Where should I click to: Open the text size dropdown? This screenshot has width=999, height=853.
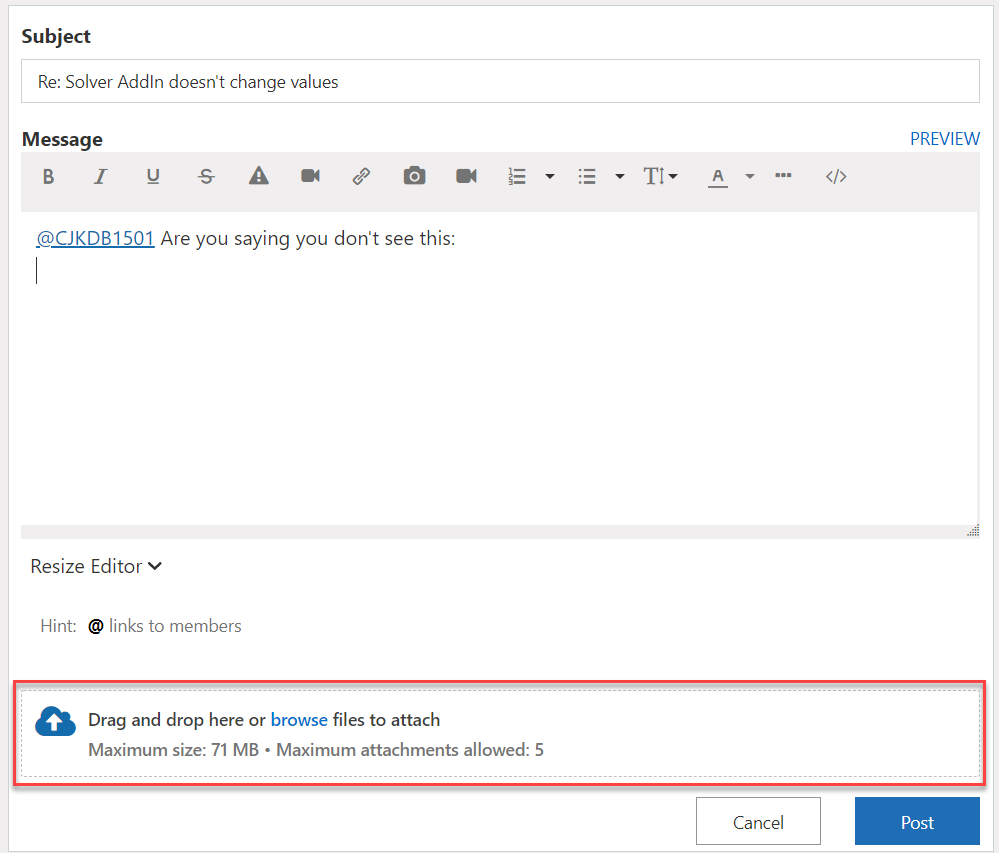(661, 176)
